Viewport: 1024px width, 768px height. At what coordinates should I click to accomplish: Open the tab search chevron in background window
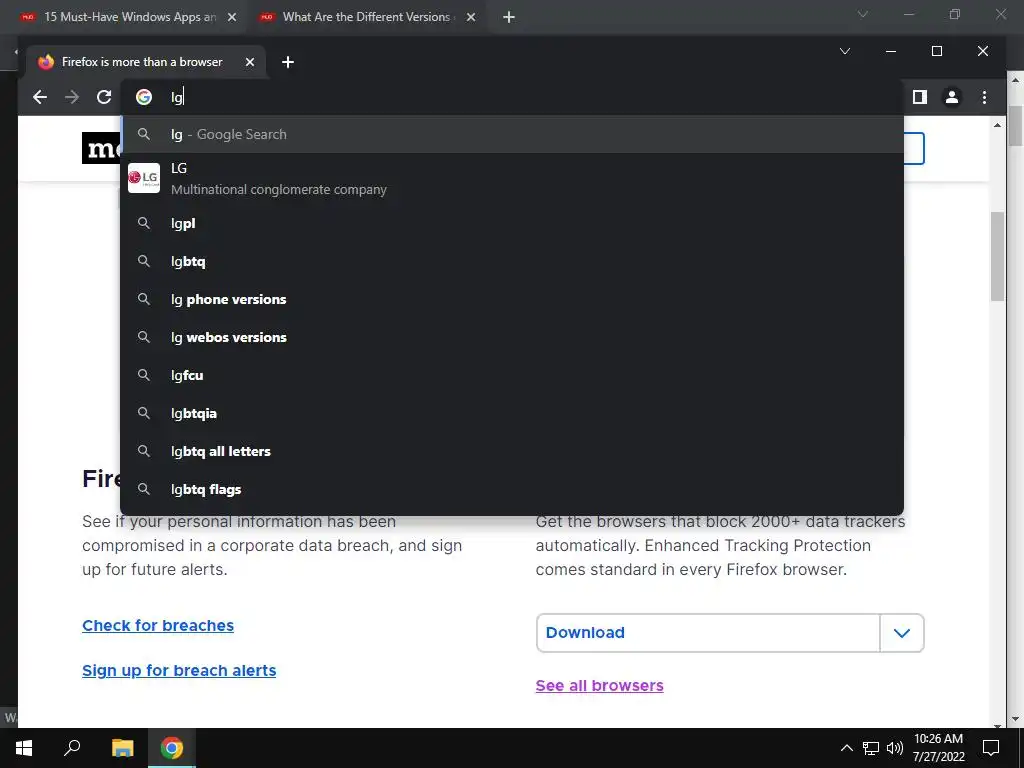tap(863, 14)
